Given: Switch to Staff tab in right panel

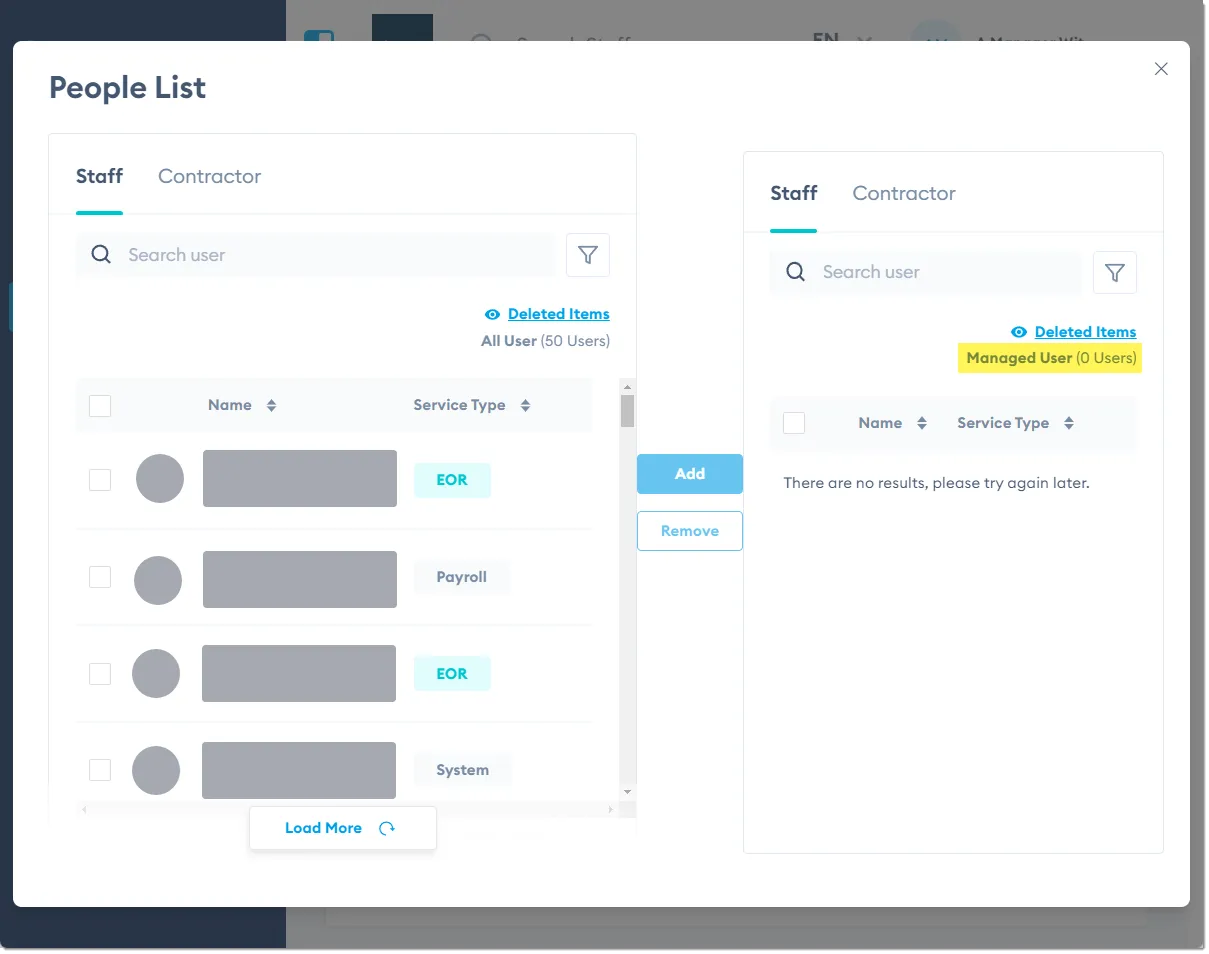Looking at the screenshot, I should point(794,194).
